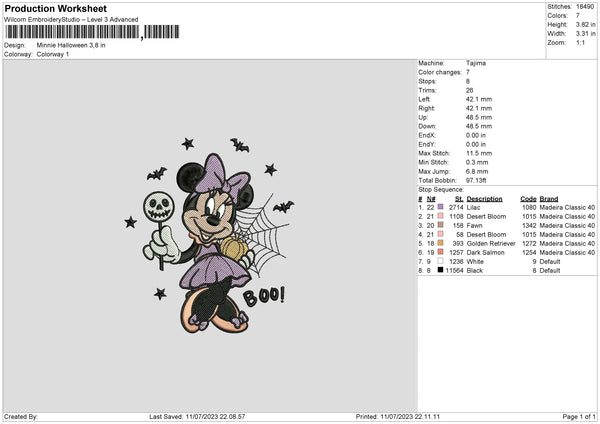Click the Printed timestamp '11/07/2023 22.11.11'
The image size is (600, 424).
coord(410,417)
